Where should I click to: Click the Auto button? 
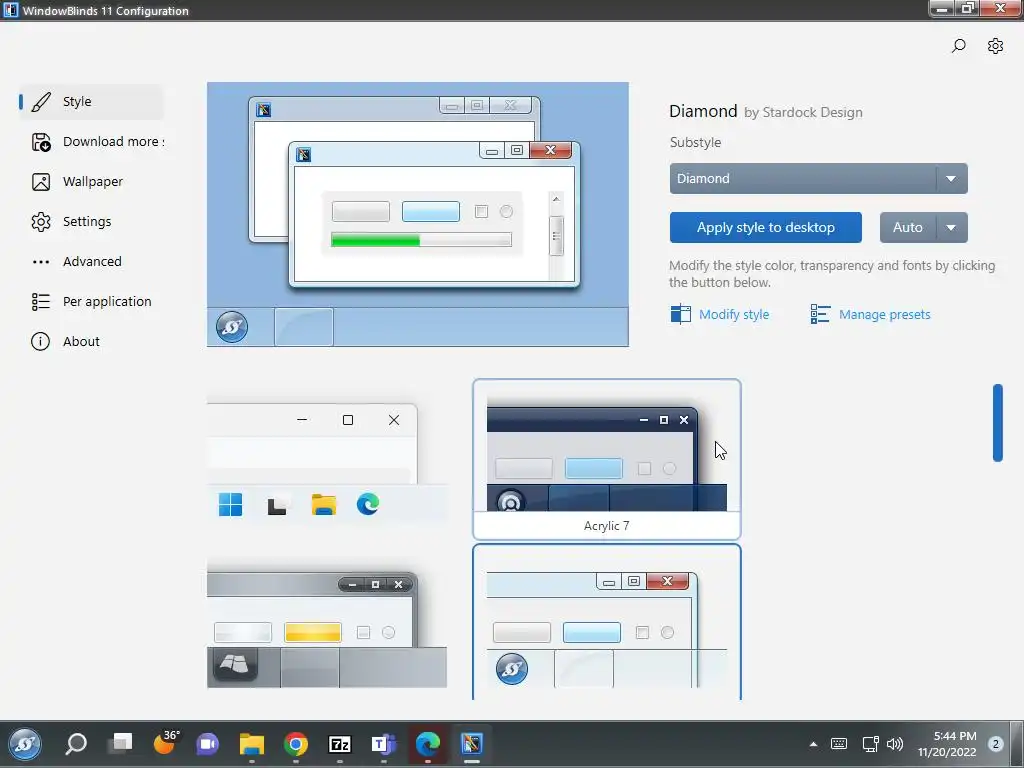tap(908, 227)
